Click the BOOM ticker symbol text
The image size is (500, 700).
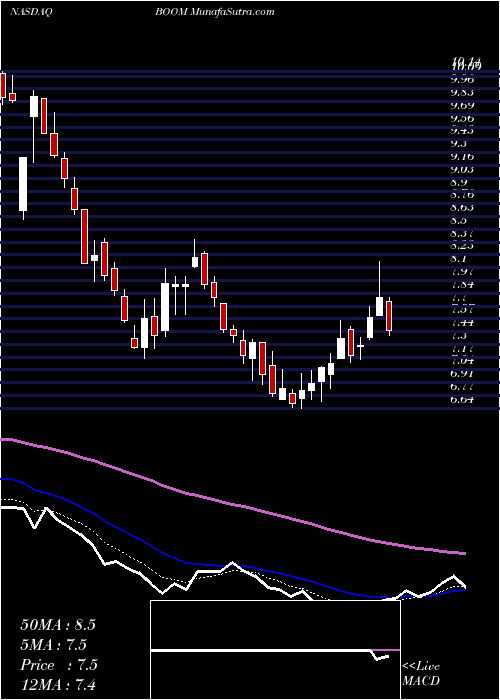pyautogui.click(x=172, y=12)
